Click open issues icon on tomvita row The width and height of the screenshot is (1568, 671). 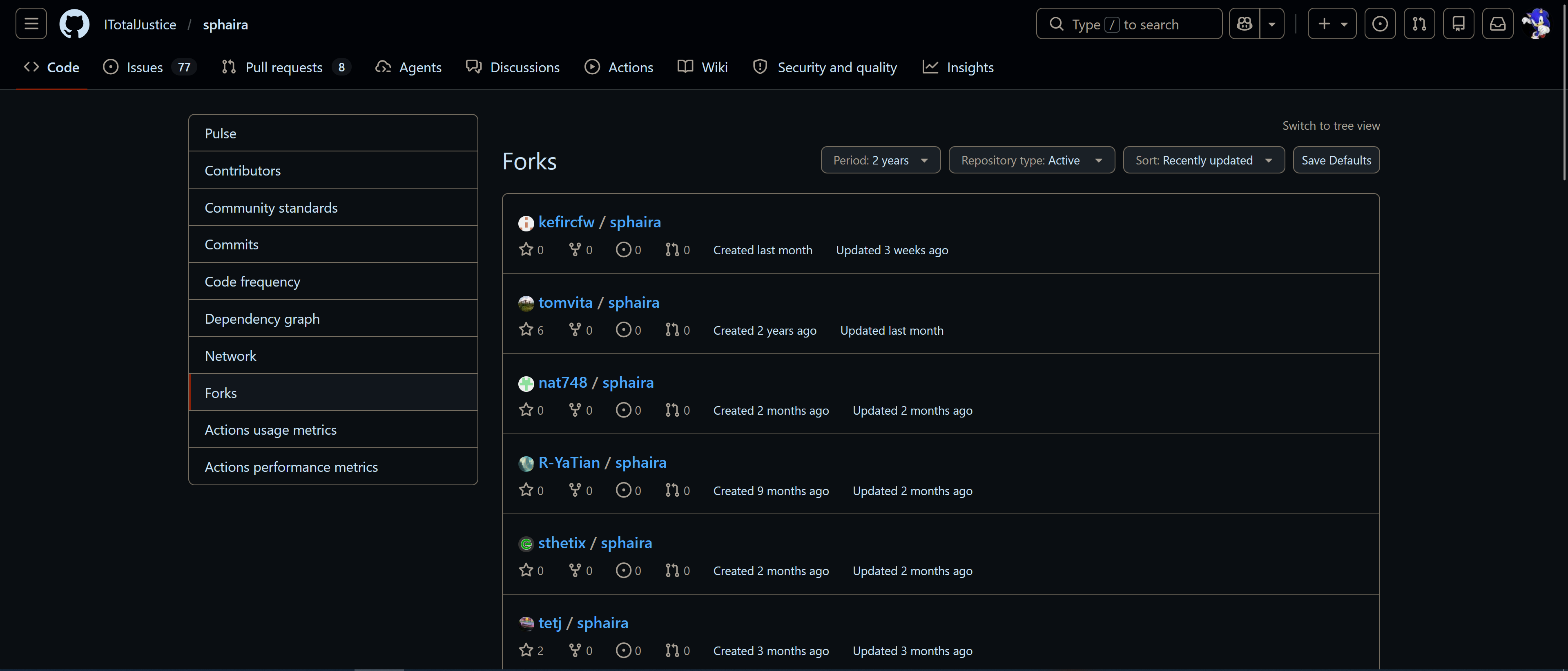(x=623, y=330)
